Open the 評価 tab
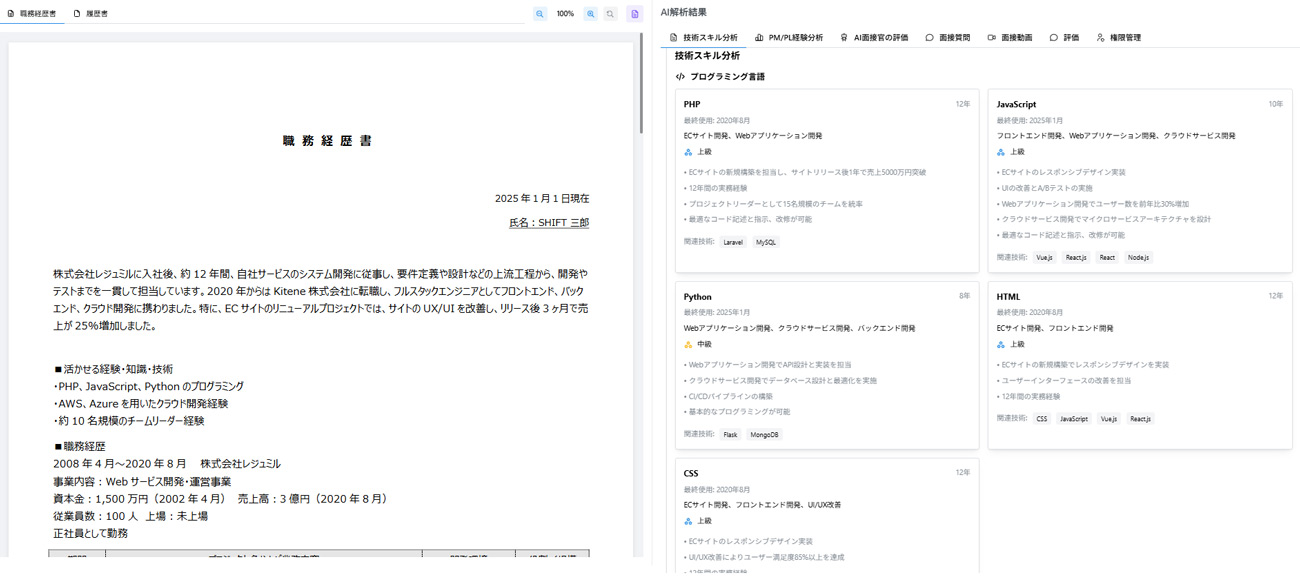 point(1064,37)
